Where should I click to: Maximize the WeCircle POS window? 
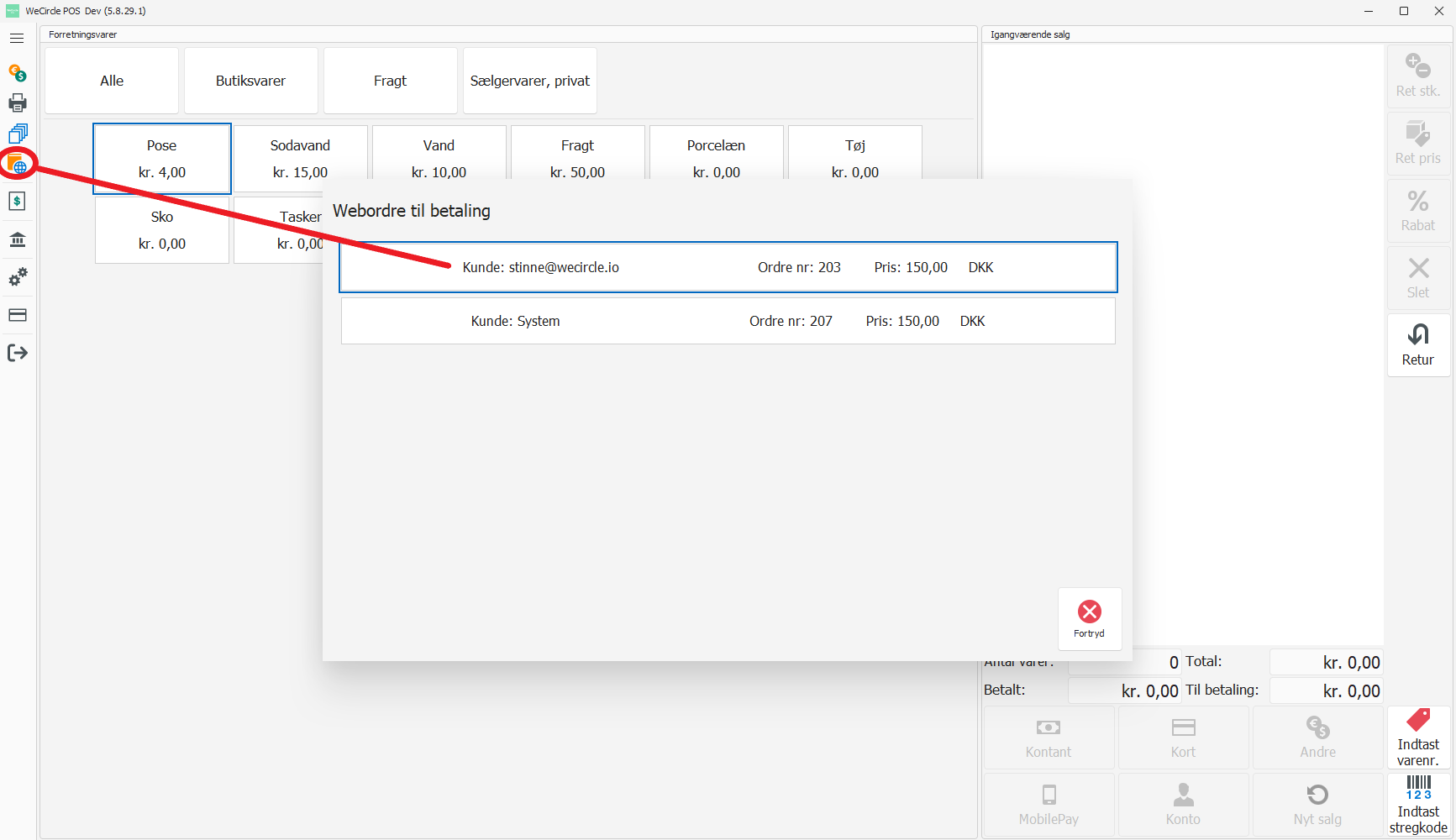1404,11
